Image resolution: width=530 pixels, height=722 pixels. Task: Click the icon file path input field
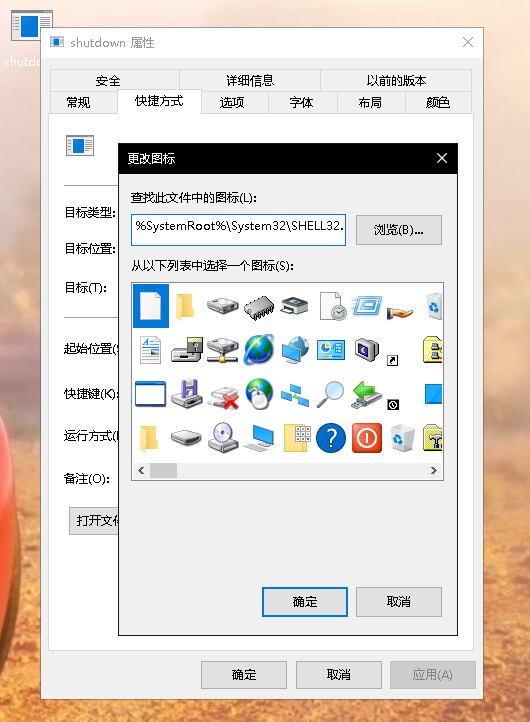click(238, 229)
